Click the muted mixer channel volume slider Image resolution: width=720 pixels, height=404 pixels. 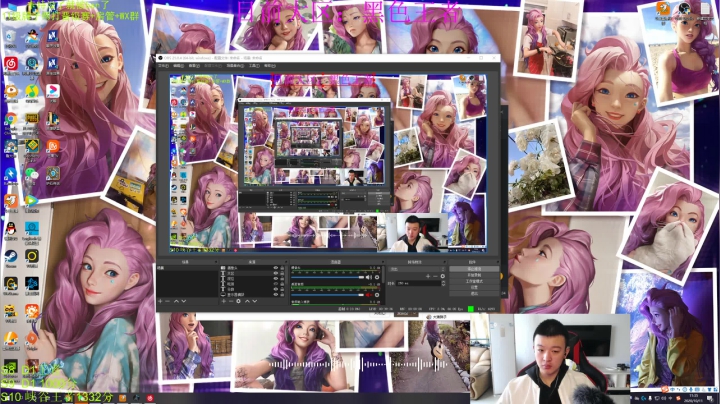point(327,295)
